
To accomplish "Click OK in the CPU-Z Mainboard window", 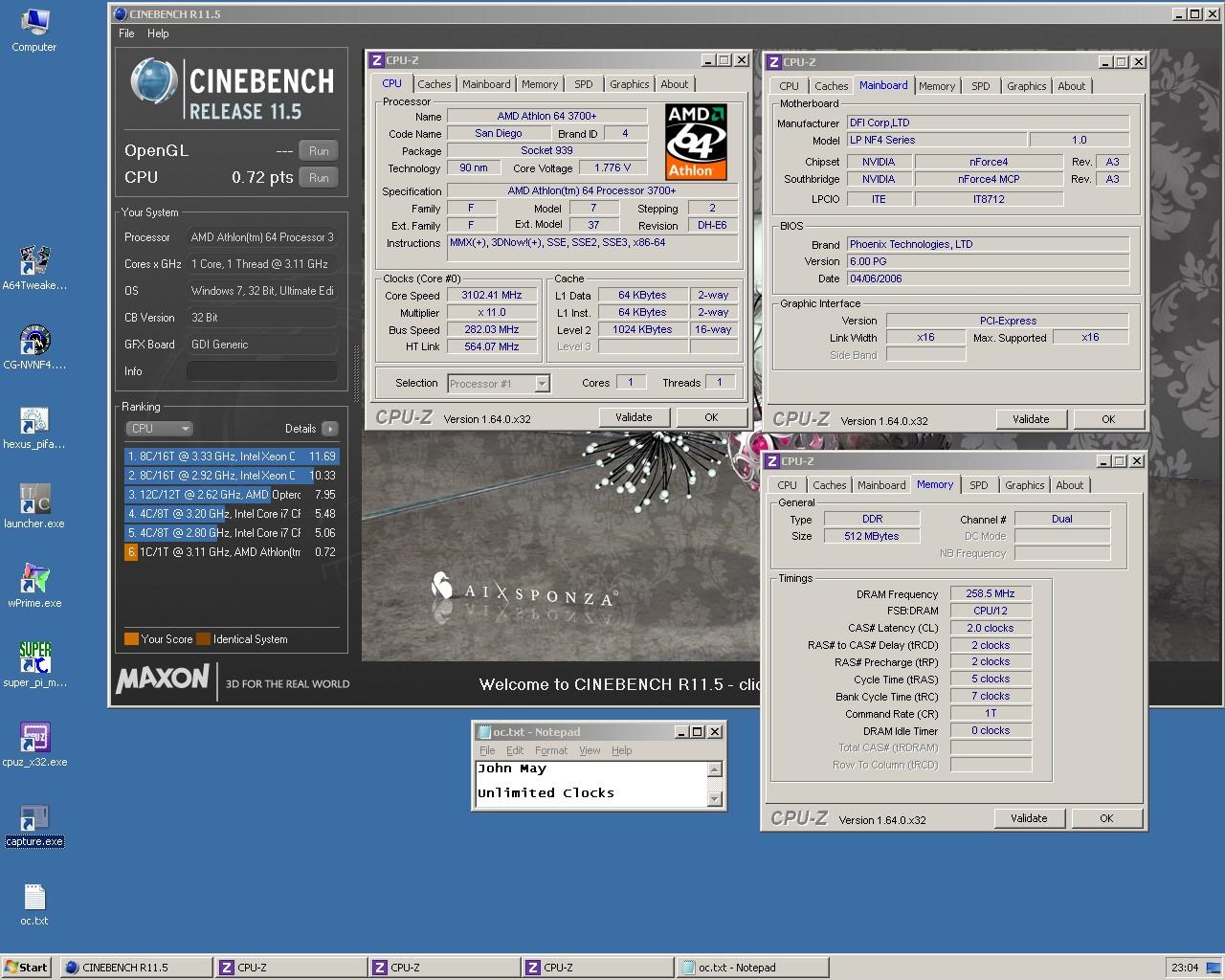I will coord(1108,419).
